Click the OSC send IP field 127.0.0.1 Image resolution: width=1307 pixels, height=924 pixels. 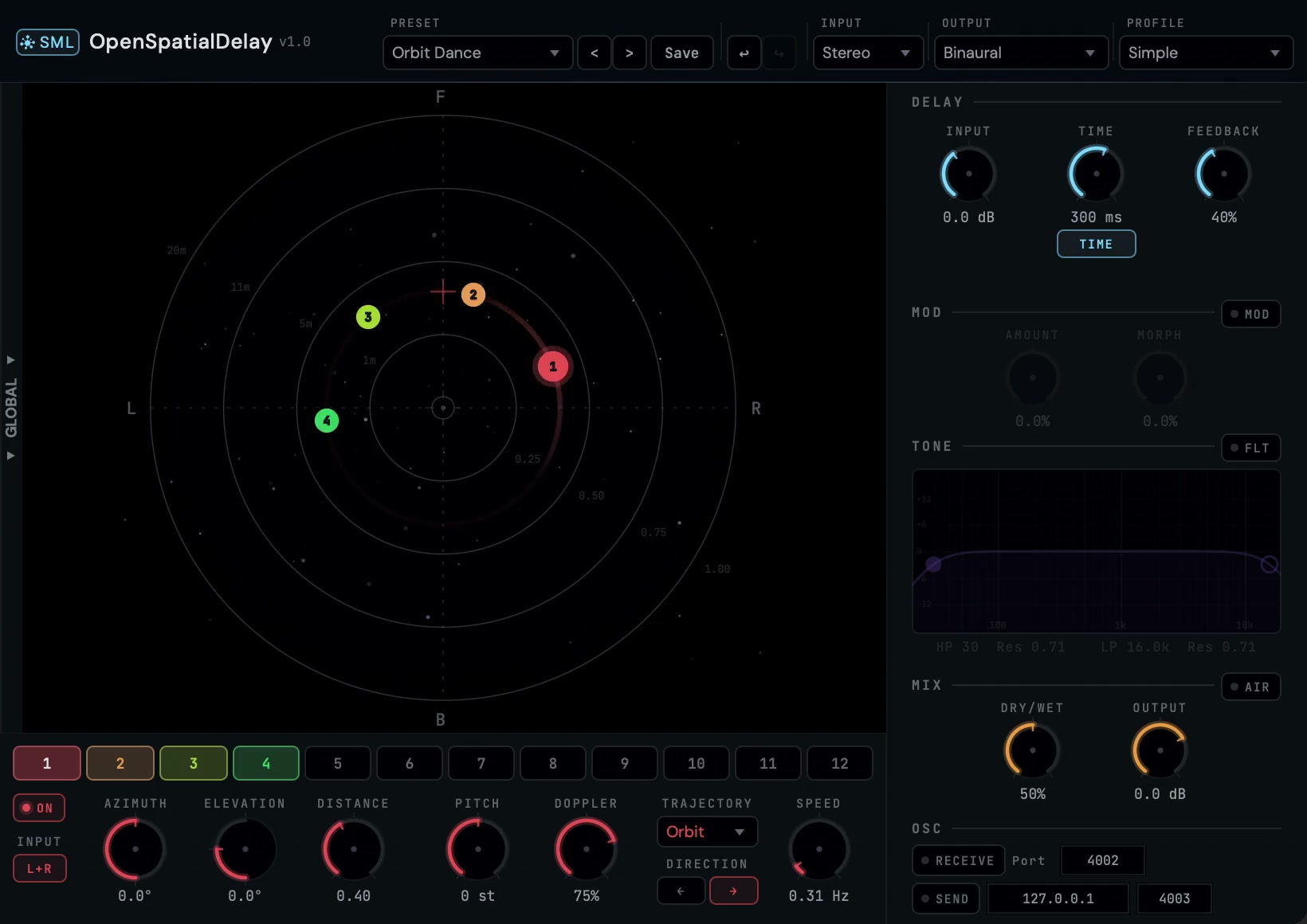pos(1058,899)
